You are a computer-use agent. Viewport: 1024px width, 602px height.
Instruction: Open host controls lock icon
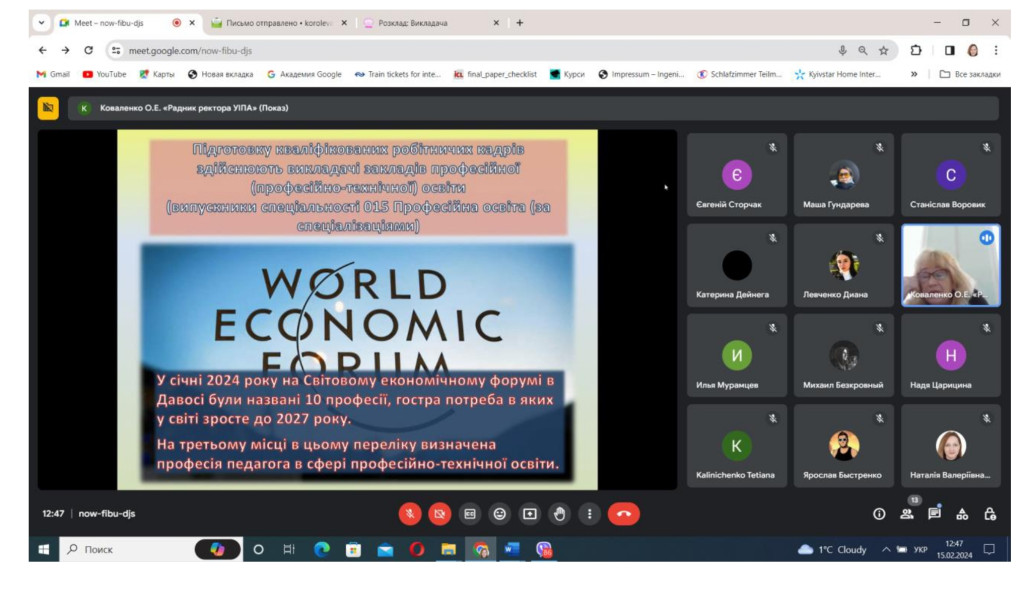click(x=990, y=514)
